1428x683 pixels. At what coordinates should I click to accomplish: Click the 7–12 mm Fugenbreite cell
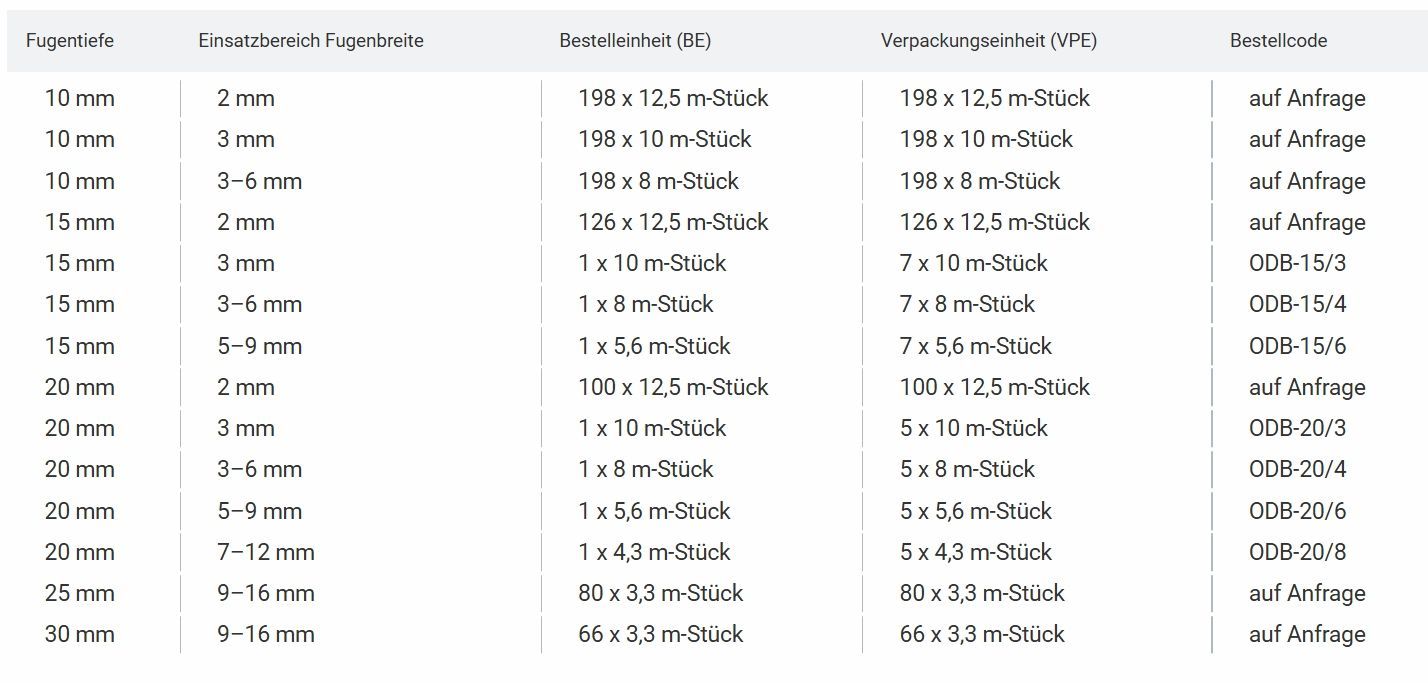[266, 552]
